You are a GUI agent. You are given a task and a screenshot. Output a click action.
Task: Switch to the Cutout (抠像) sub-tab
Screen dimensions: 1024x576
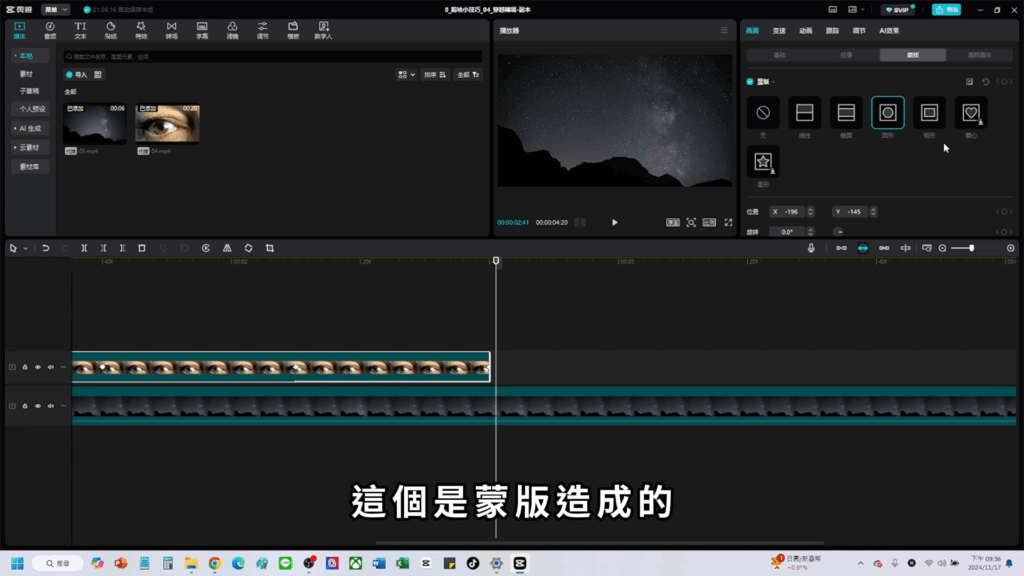[846, 55]
